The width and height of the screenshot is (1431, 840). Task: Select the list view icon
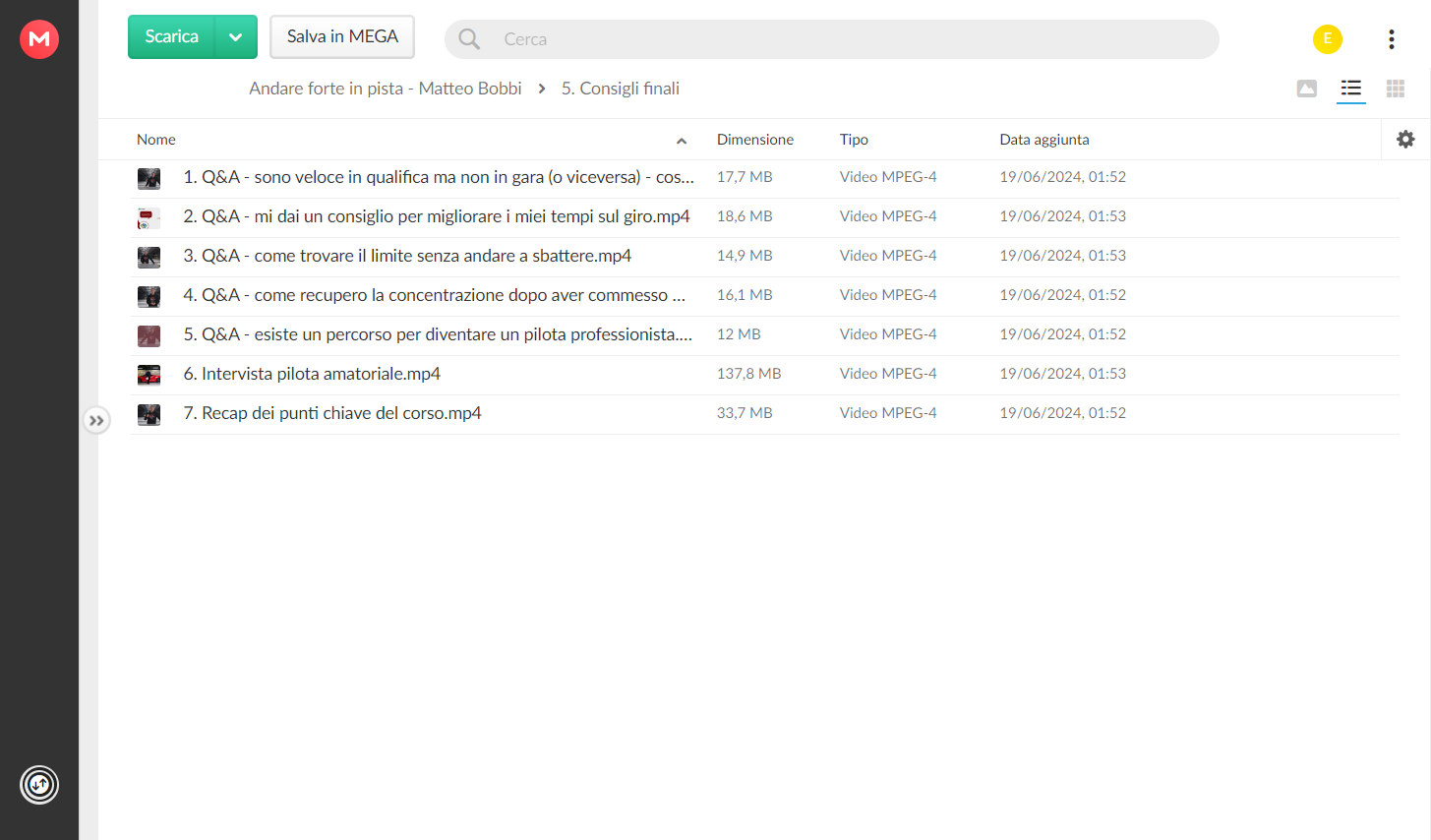(1351, 89)
